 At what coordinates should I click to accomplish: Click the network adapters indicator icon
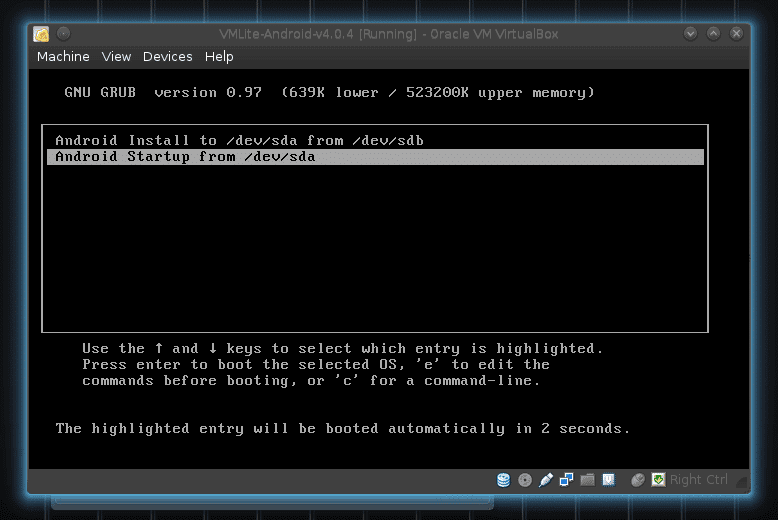coord(567,480)
